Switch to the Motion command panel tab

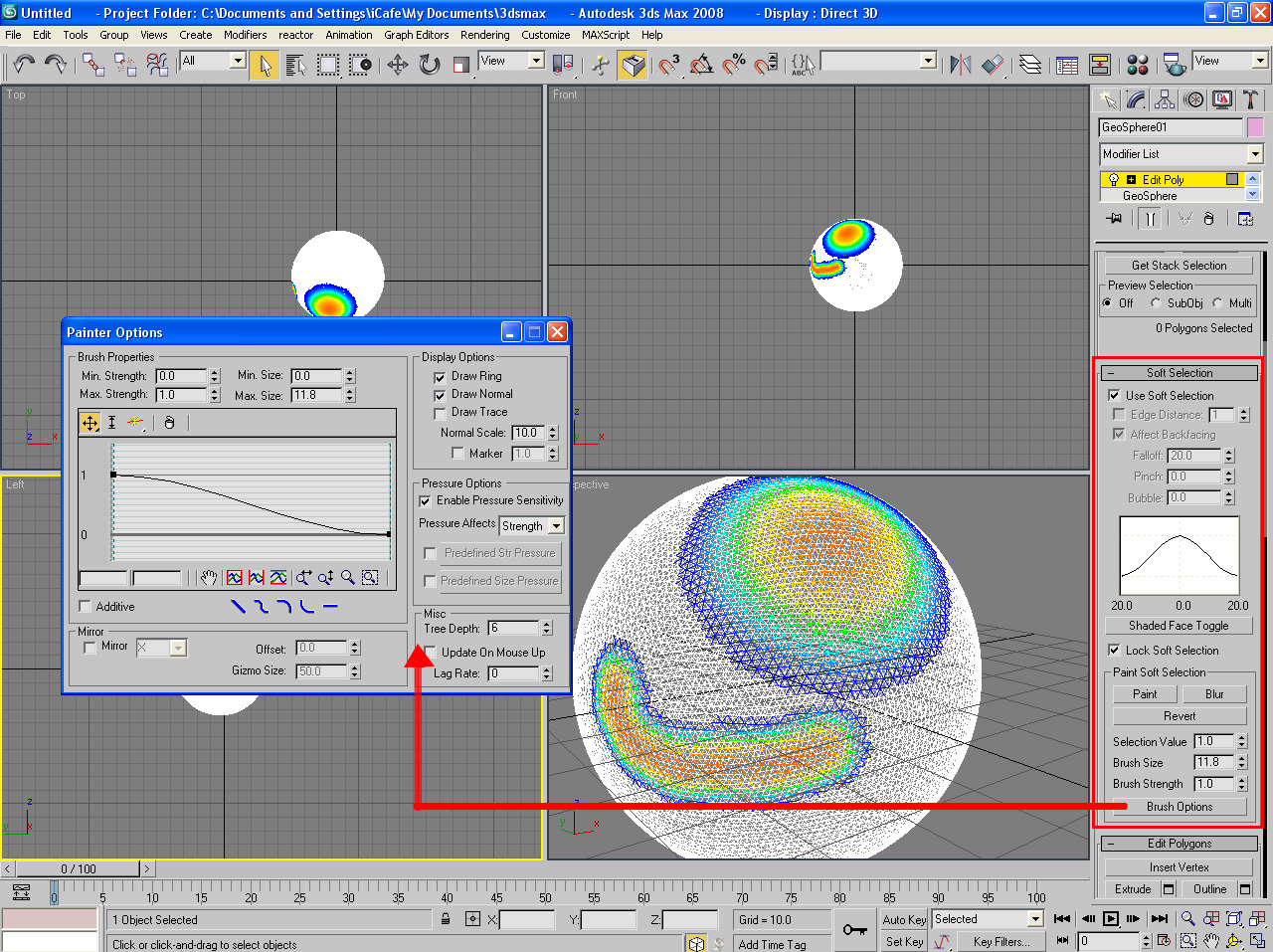(x=1193, y=99)
